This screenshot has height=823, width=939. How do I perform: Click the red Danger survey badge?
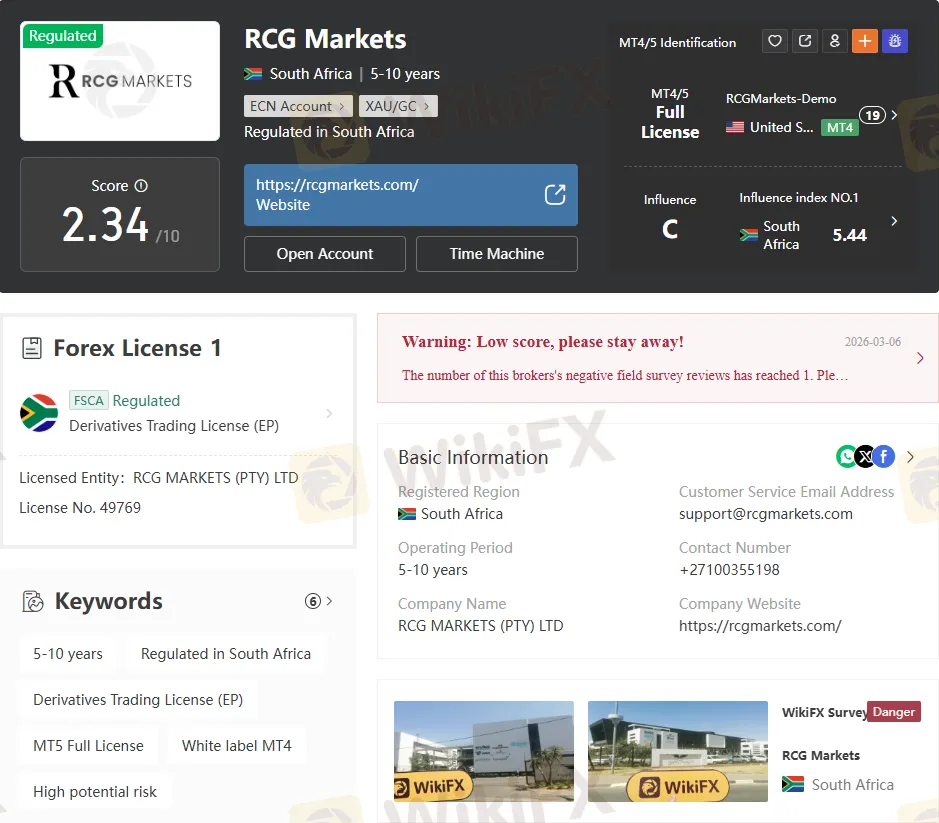893,712
